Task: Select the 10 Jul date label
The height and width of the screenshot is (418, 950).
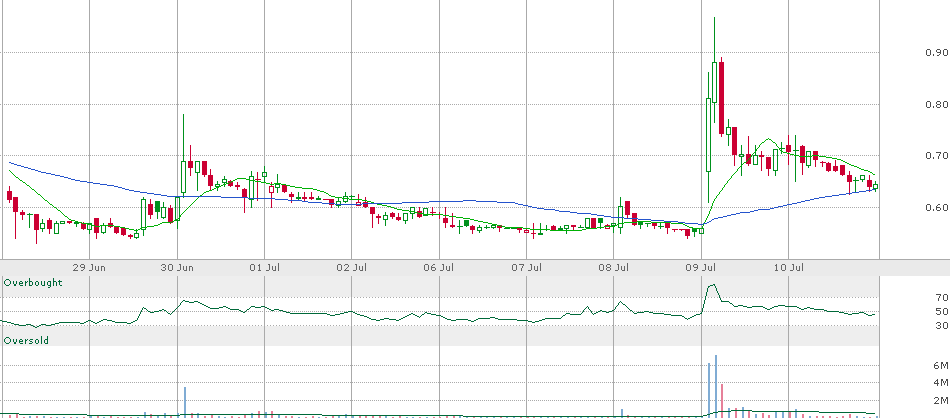Action: point(788,267)
